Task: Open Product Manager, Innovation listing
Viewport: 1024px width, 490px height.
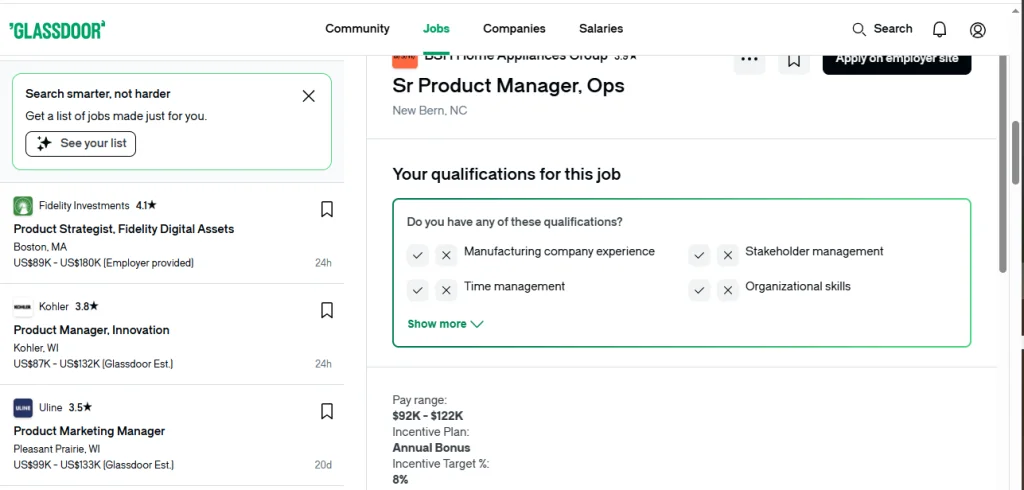Action: (91, 330)
